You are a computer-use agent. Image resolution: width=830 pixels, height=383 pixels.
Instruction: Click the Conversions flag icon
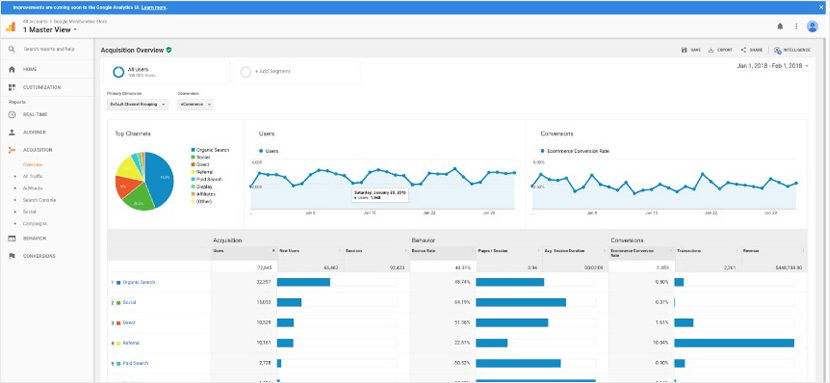pyautogui.click(x=12, y=256)
